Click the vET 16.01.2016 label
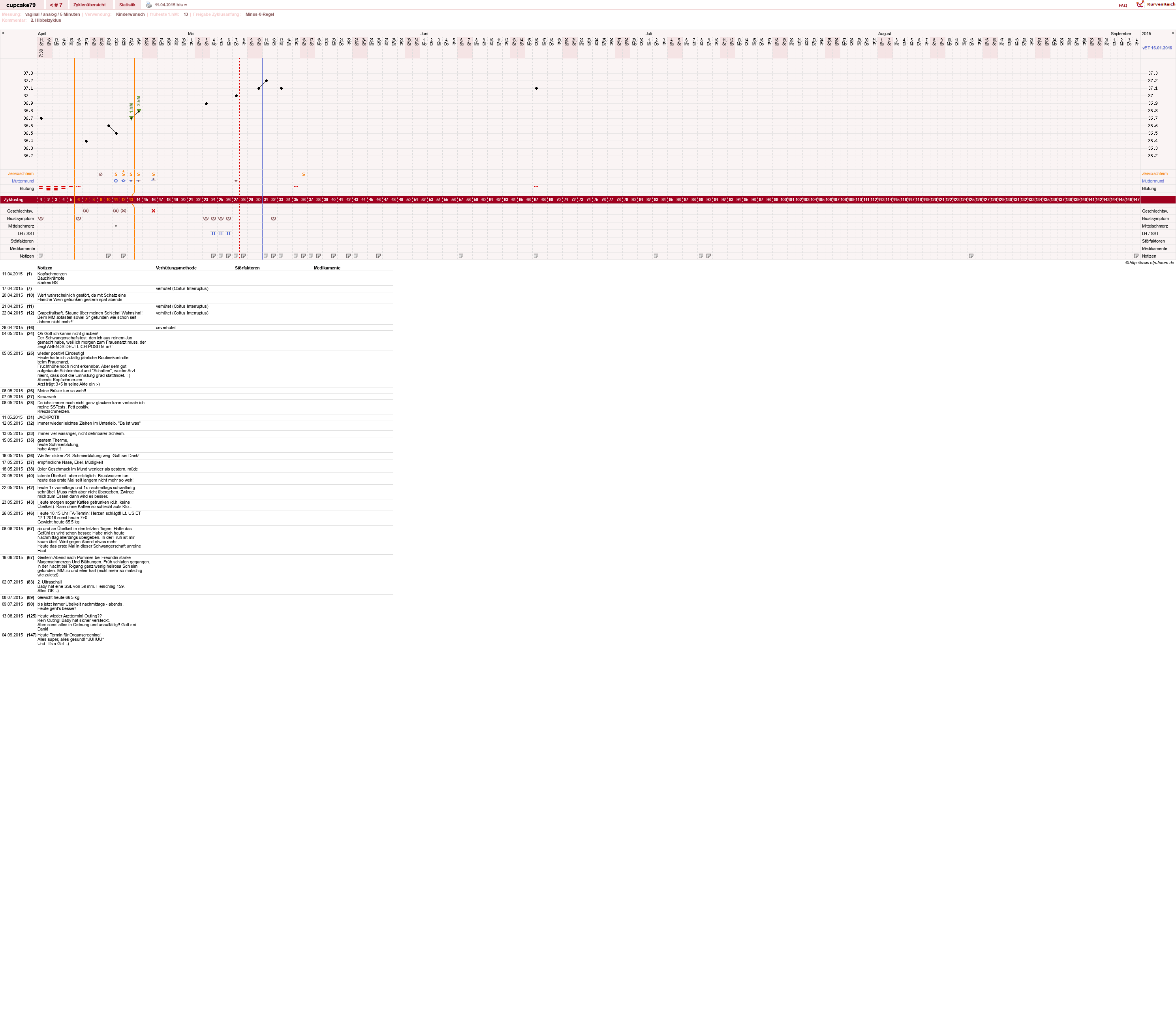This screenshot has width=1176, height=1024. (x=1157, y=48)
